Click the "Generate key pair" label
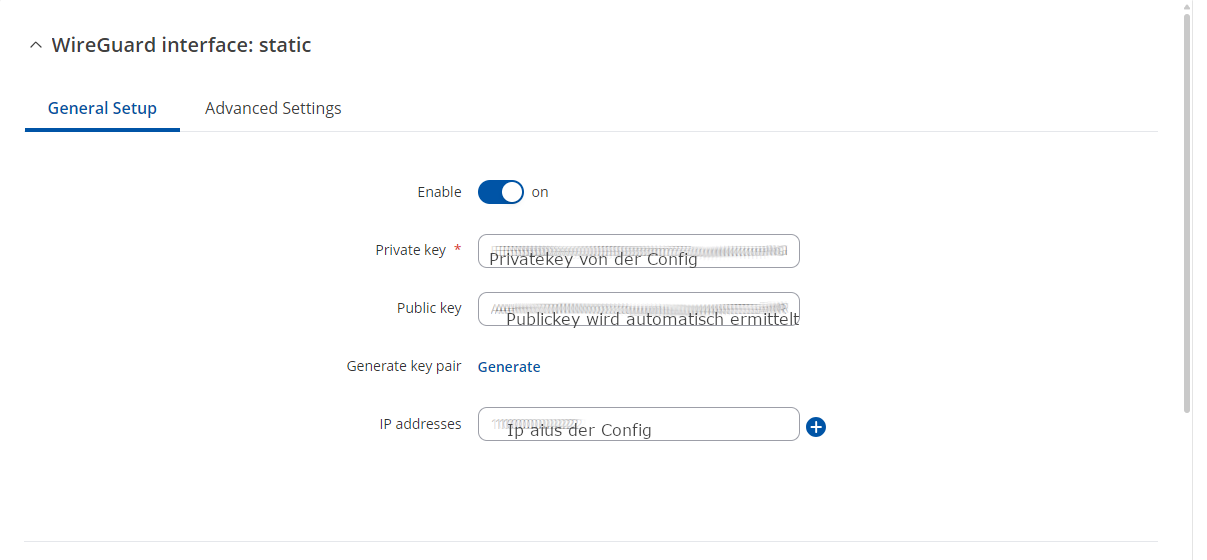 coord(404,366)
